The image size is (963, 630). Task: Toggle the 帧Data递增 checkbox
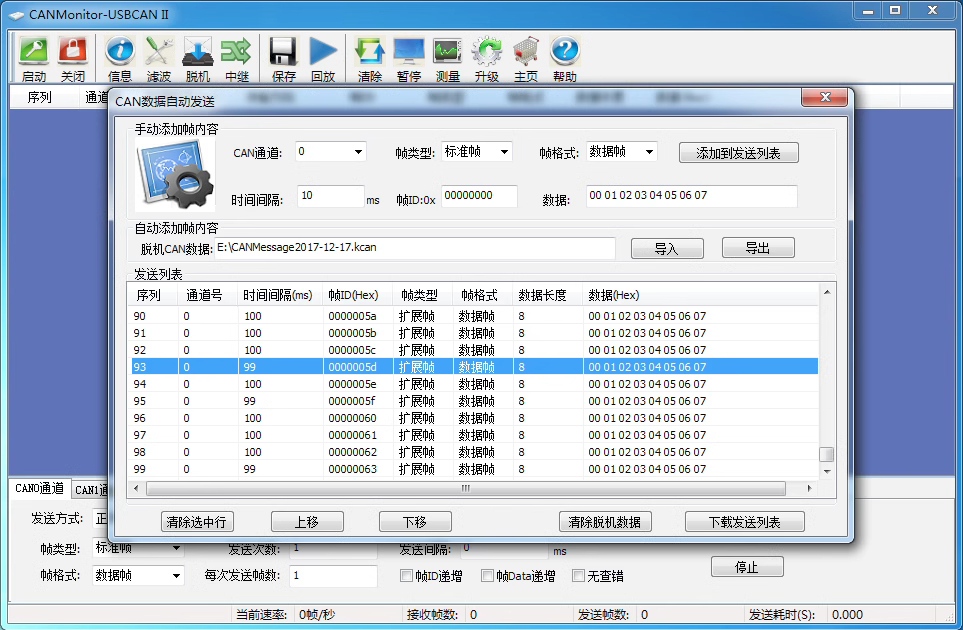[x=488, y=576]
